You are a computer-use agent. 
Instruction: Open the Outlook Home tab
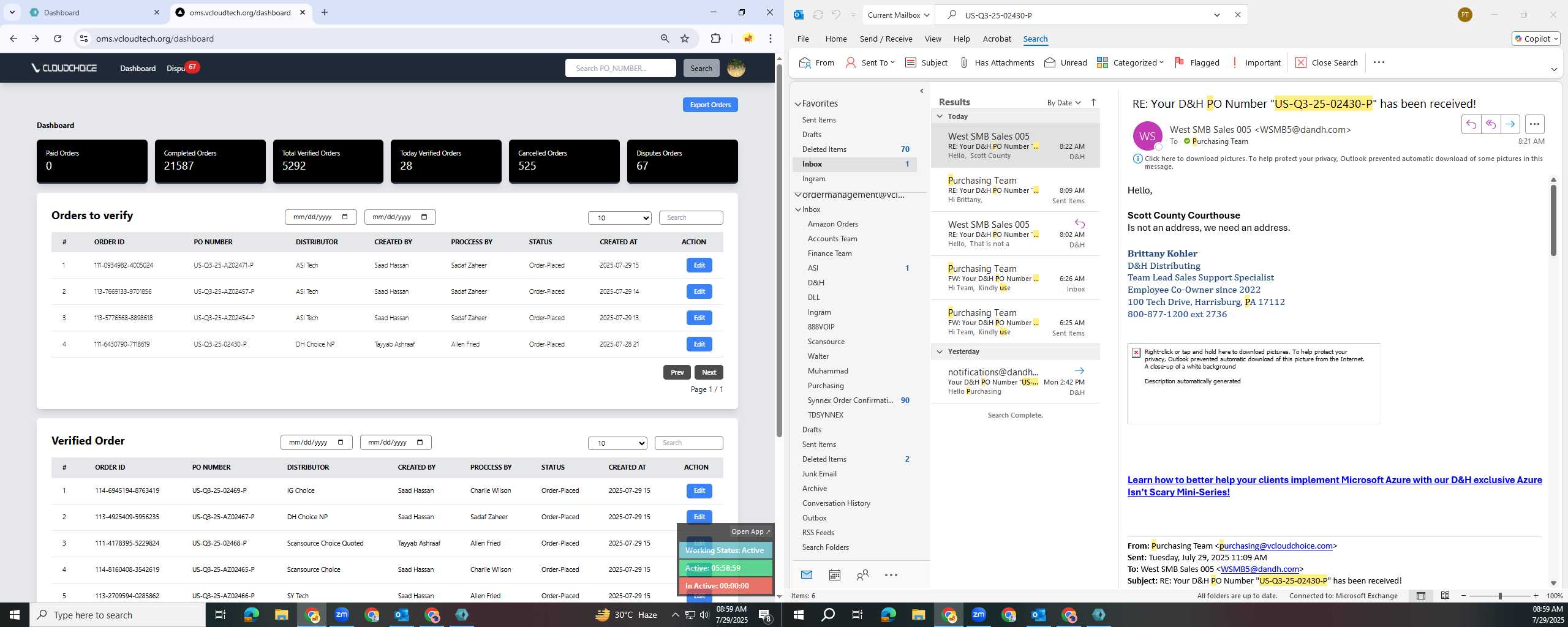[836, 39]
